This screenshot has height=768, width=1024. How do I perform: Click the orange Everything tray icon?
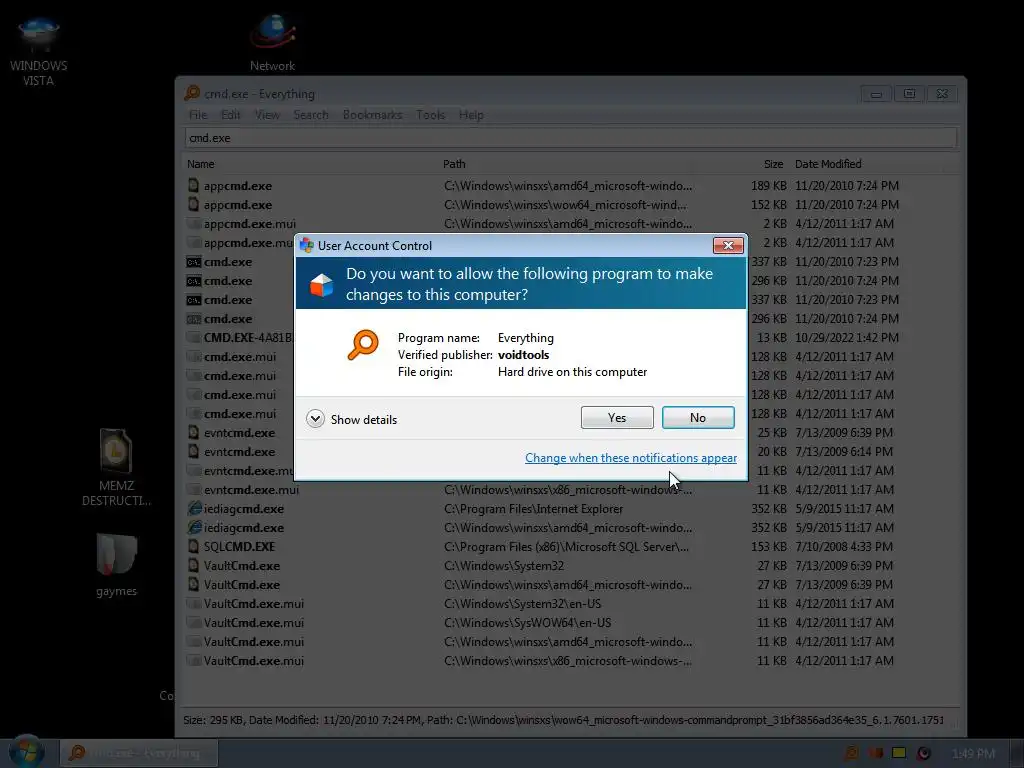[852, 753]
